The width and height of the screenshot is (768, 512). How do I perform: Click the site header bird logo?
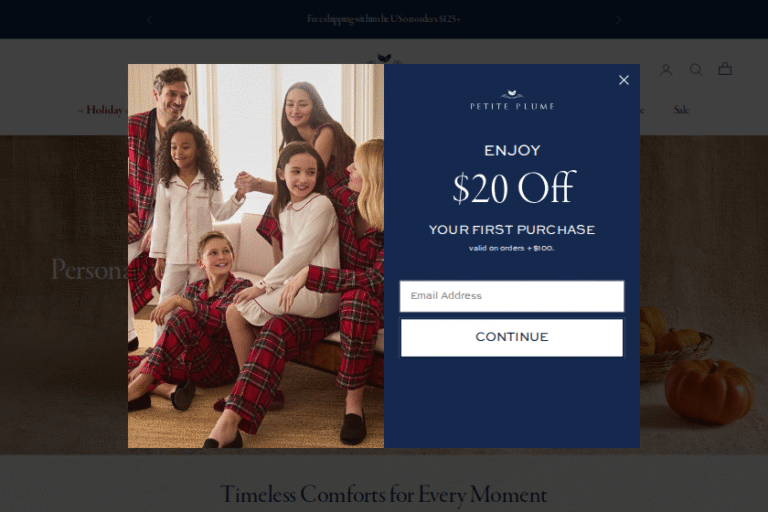(x=384, y=58)
